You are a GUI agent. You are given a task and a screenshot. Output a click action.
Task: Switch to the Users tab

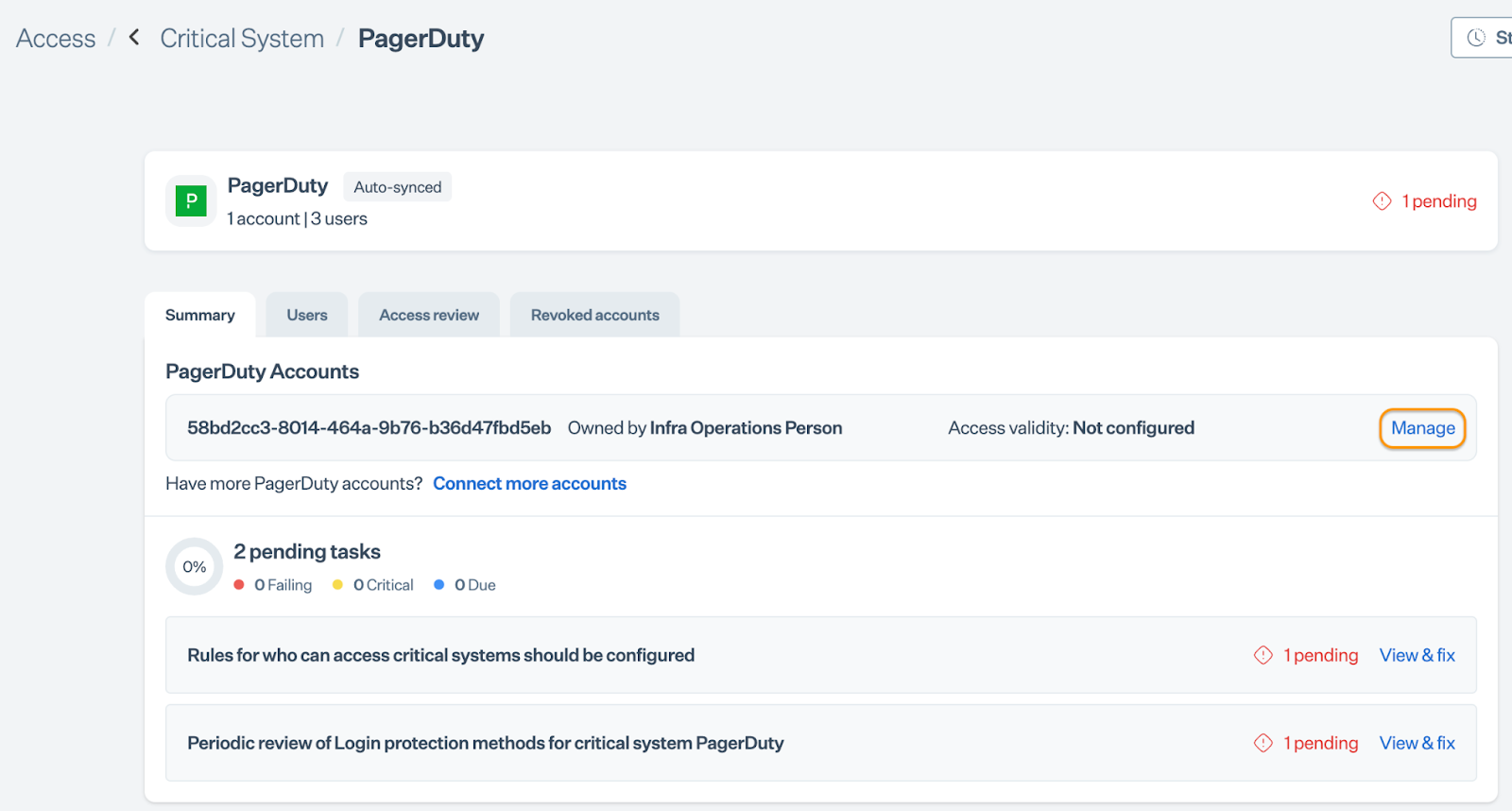[307, 315]
